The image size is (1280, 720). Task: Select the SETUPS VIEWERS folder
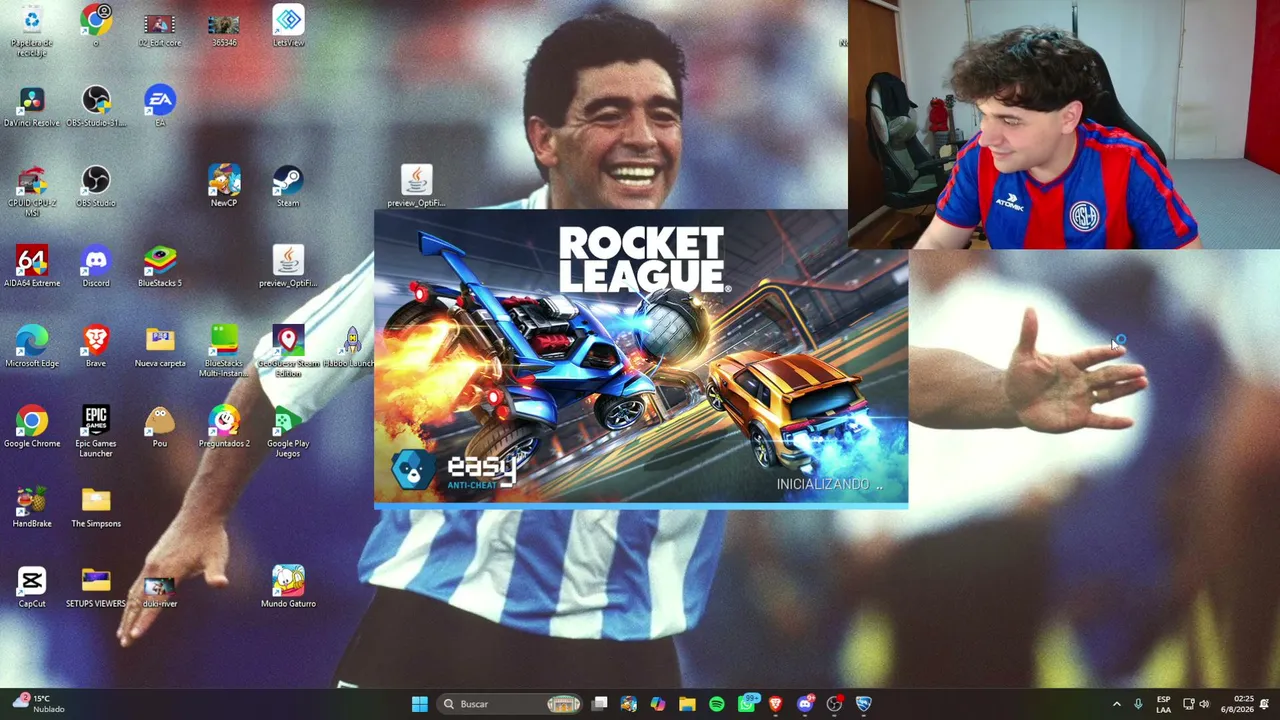tap(96, 587)
